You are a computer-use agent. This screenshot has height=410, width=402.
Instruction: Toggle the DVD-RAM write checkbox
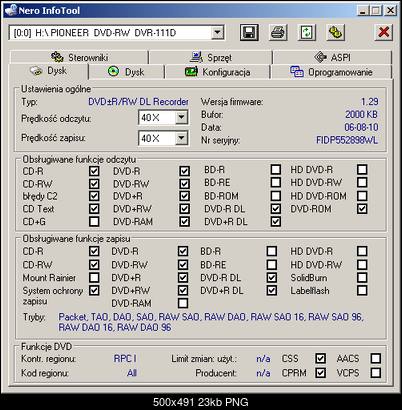(183, 303)
